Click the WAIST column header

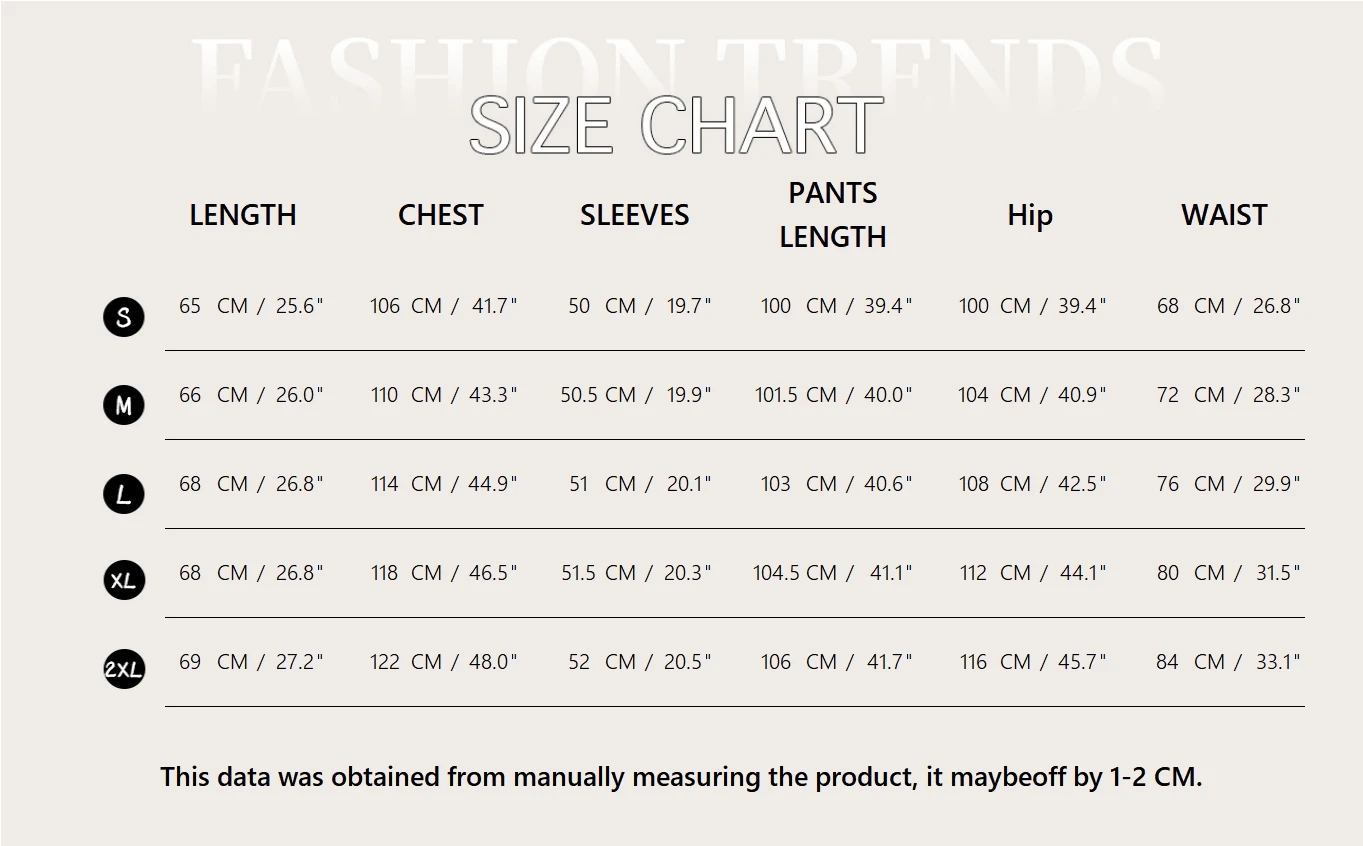coord(1224,215)
